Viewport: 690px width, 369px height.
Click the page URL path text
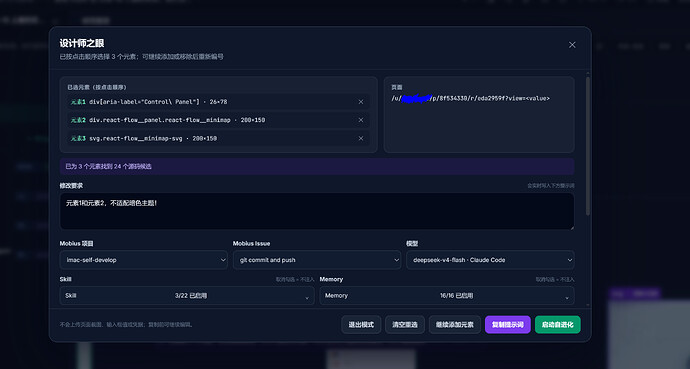[470, 99]
